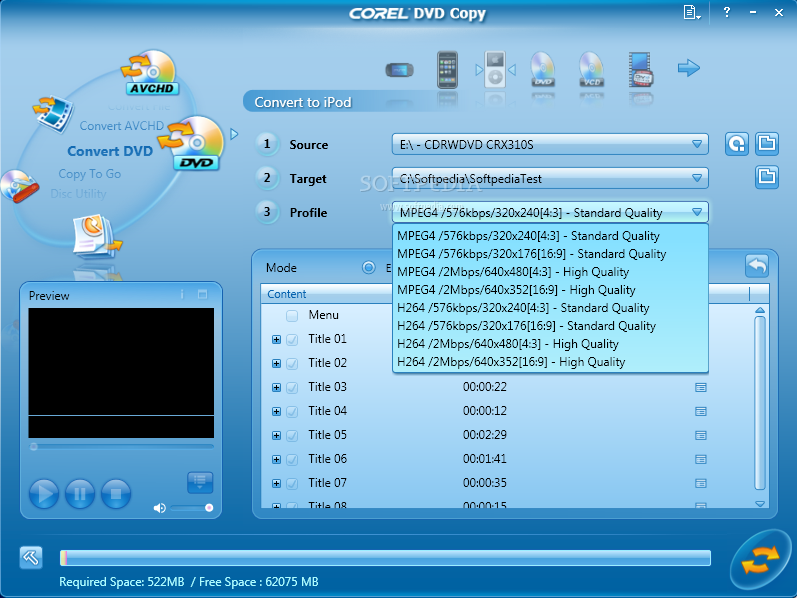Click the start conversion orange arrows button
The image size is (797, 598).
pos(760,560)
